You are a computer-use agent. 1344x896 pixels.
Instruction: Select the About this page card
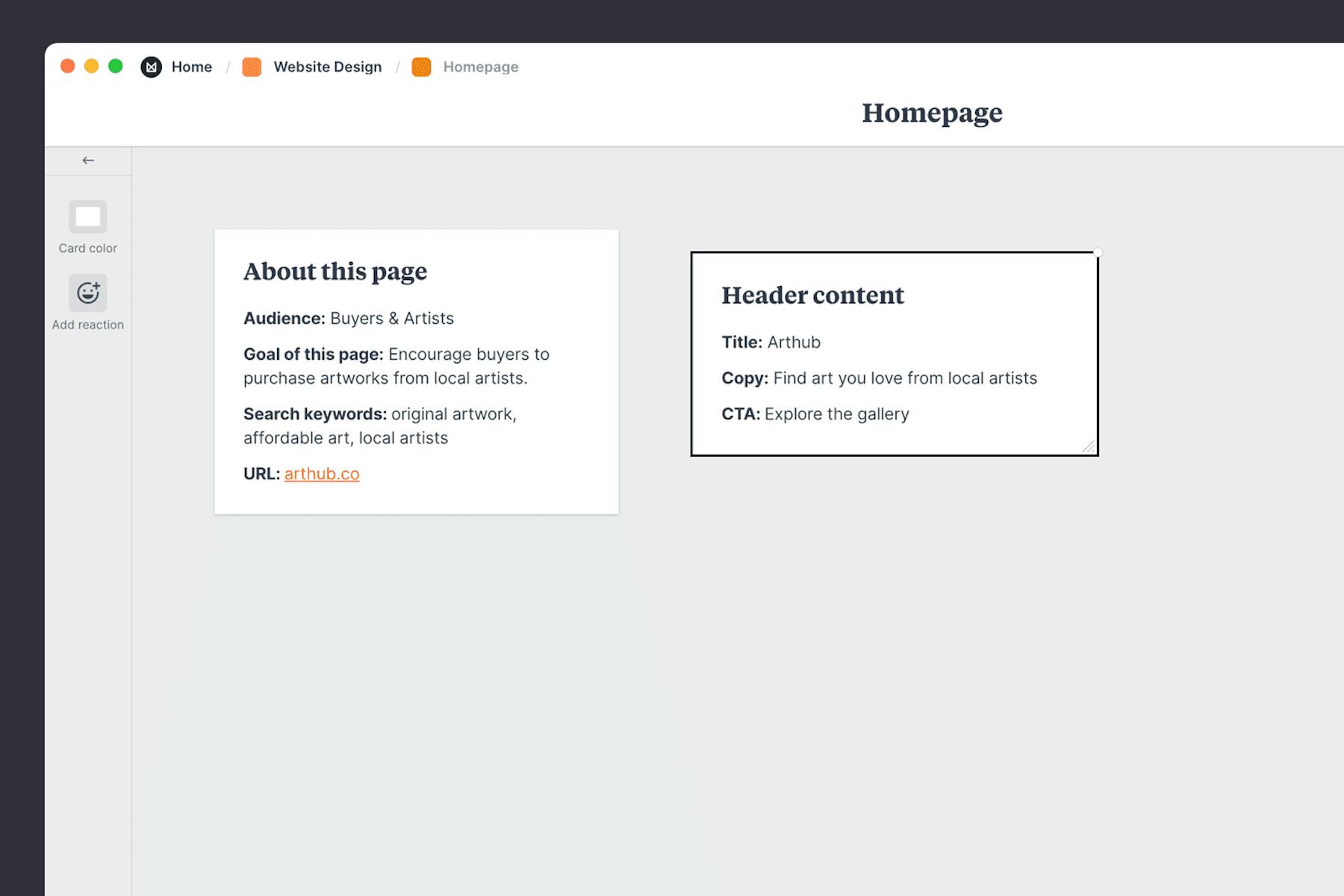coord(416,371)
